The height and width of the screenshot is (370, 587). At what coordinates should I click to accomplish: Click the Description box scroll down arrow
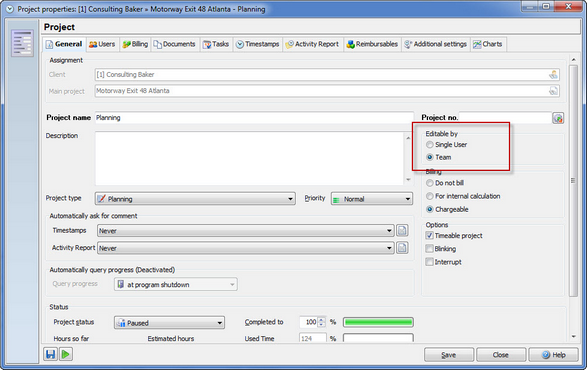point(408,180)
